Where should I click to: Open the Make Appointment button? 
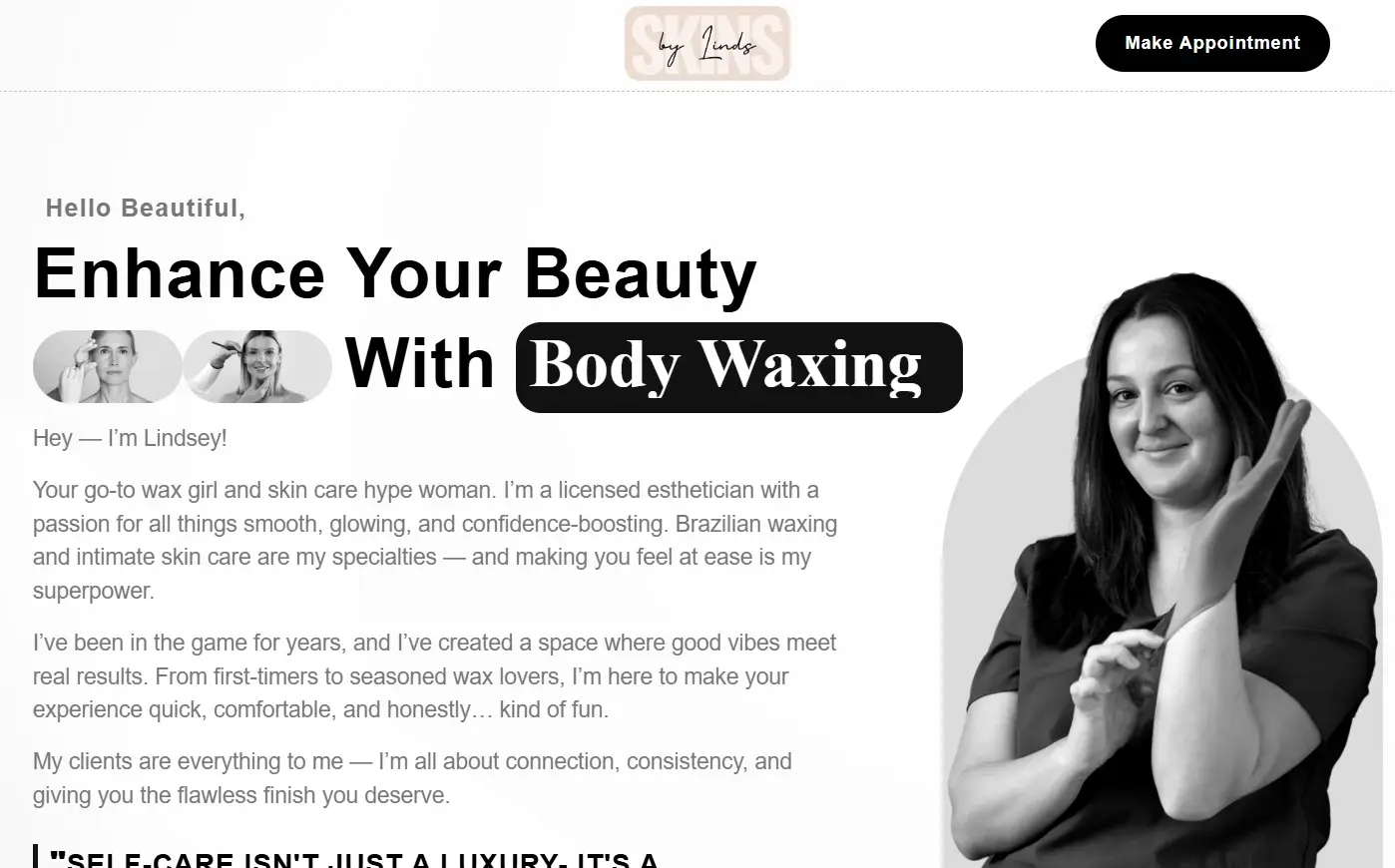click(1212, 43)
